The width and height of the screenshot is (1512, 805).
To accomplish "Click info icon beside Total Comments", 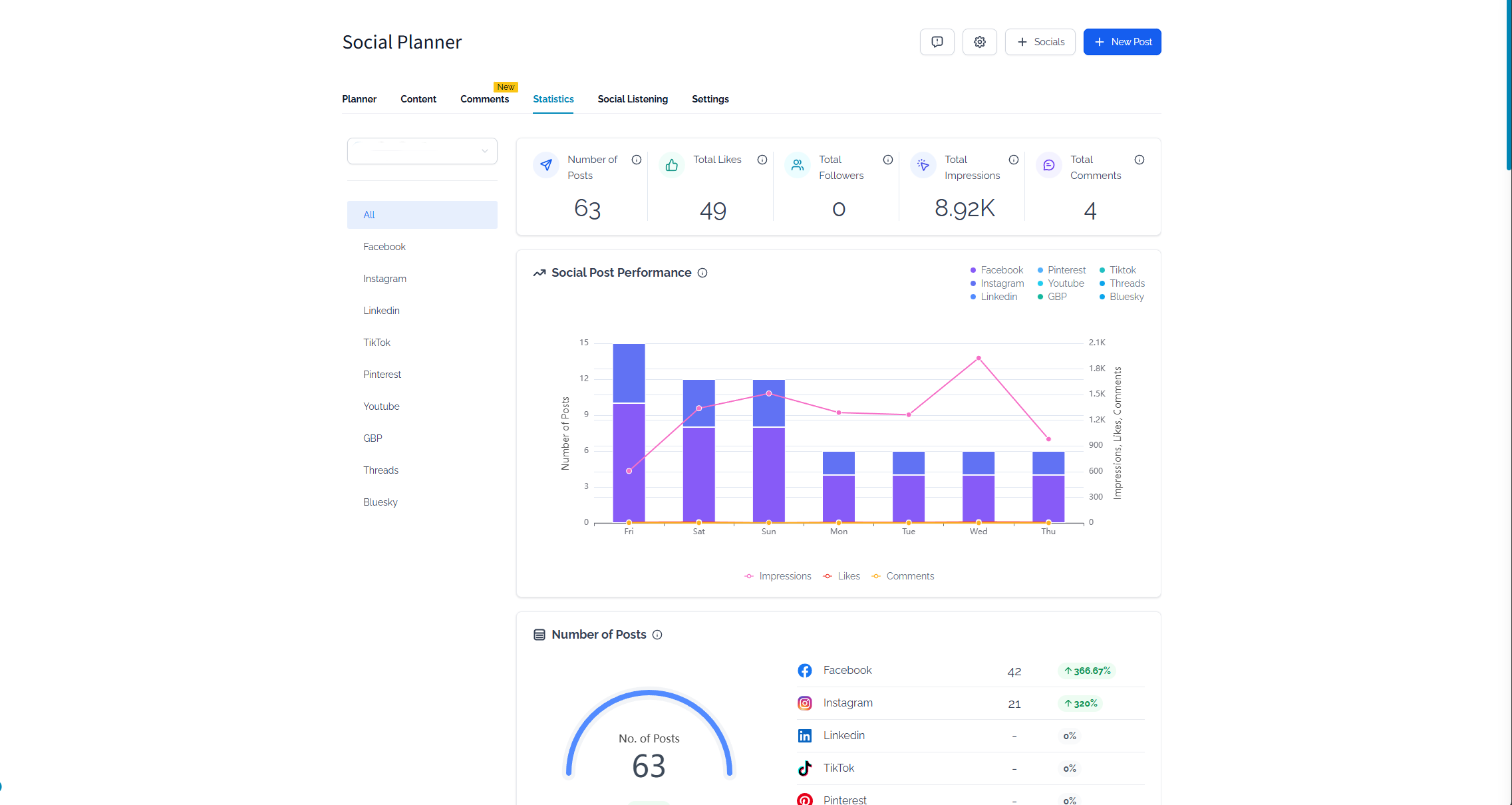I will [1139, 160].
